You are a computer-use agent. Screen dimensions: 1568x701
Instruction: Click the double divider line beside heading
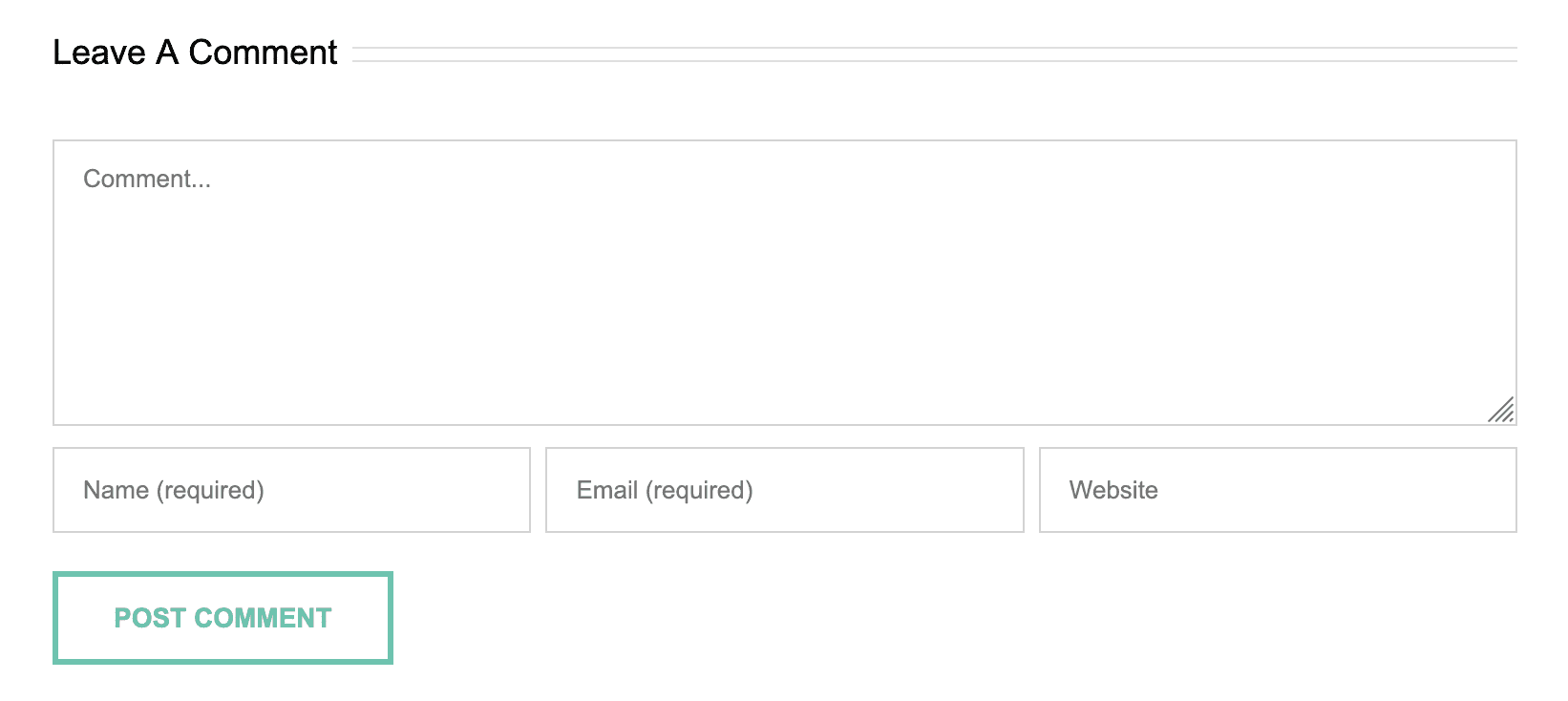click(934, 54)
